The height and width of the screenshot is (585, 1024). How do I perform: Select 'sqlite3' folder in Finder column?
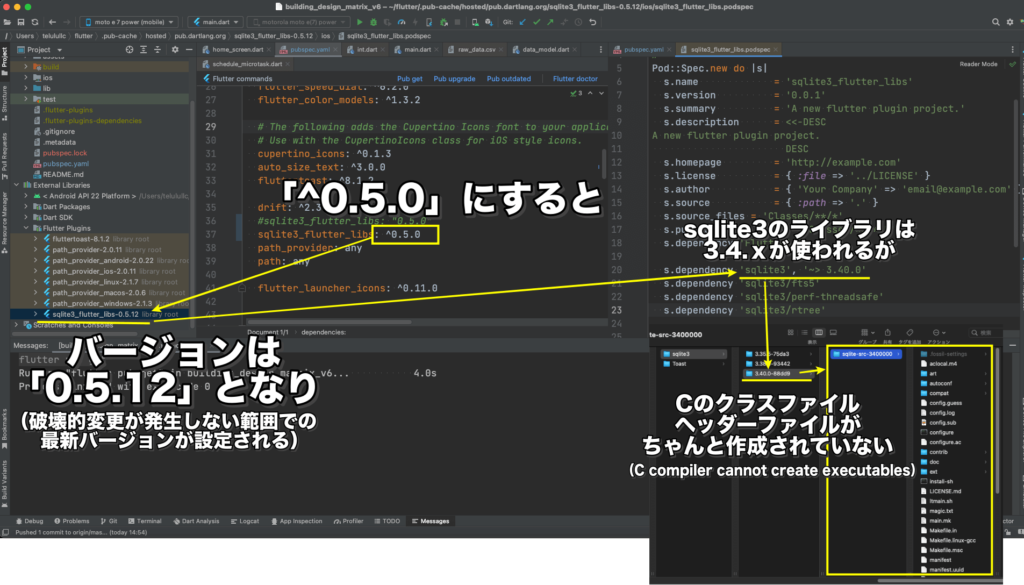[692, 354]
